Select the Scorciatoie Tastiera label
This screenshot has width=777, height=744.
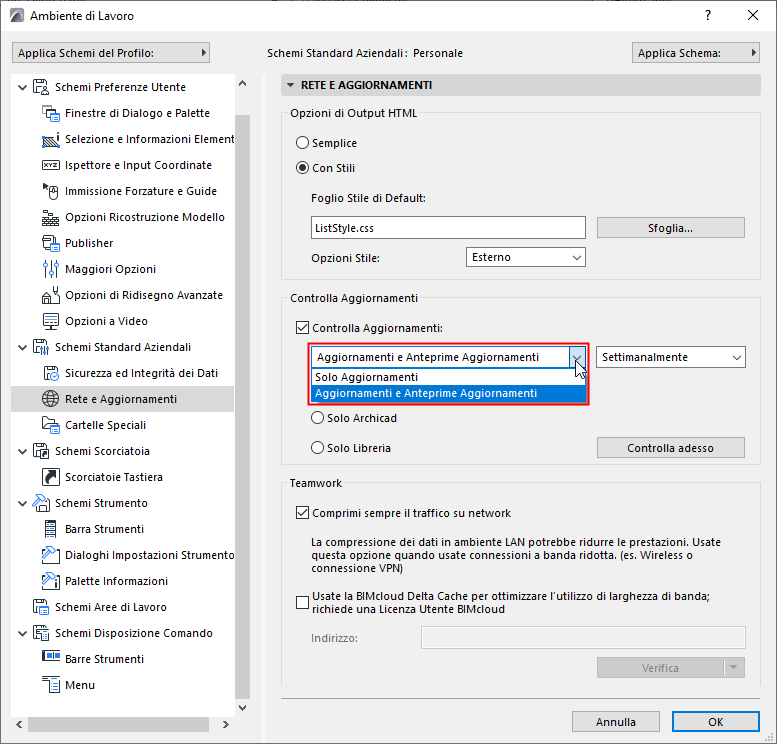click(114, 477)
